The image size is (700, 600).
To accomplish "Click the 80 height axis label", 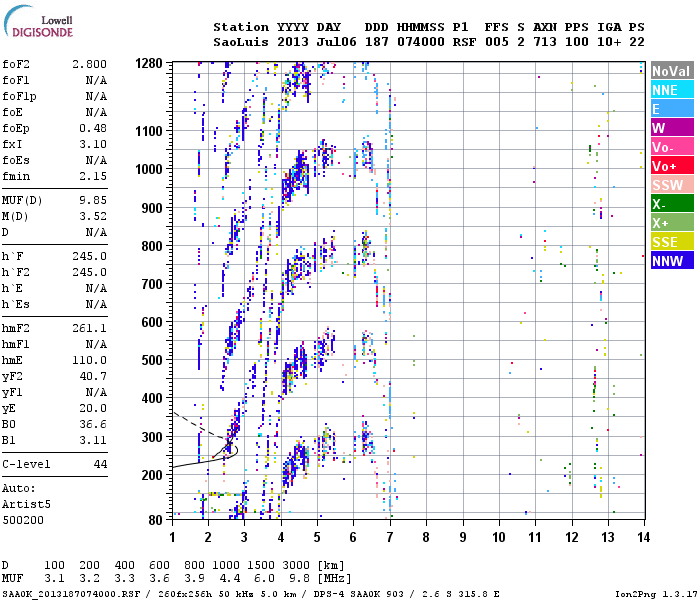I will 156,520.
